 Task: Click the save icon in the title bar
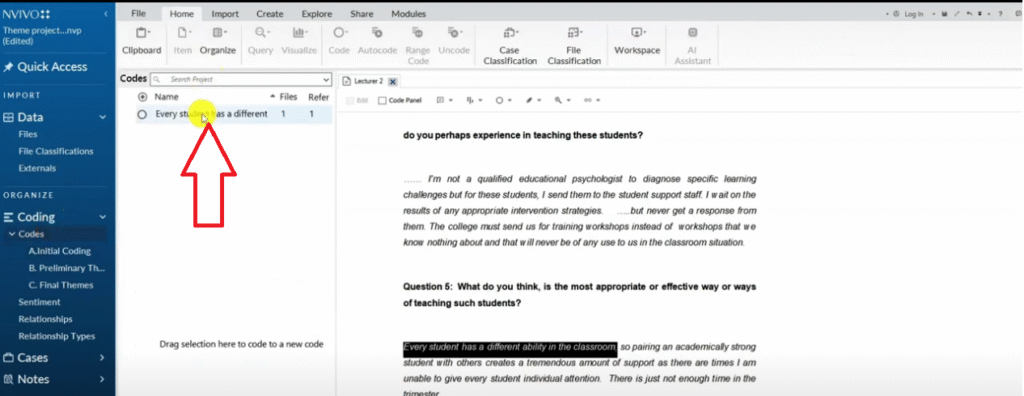point(944,14)
